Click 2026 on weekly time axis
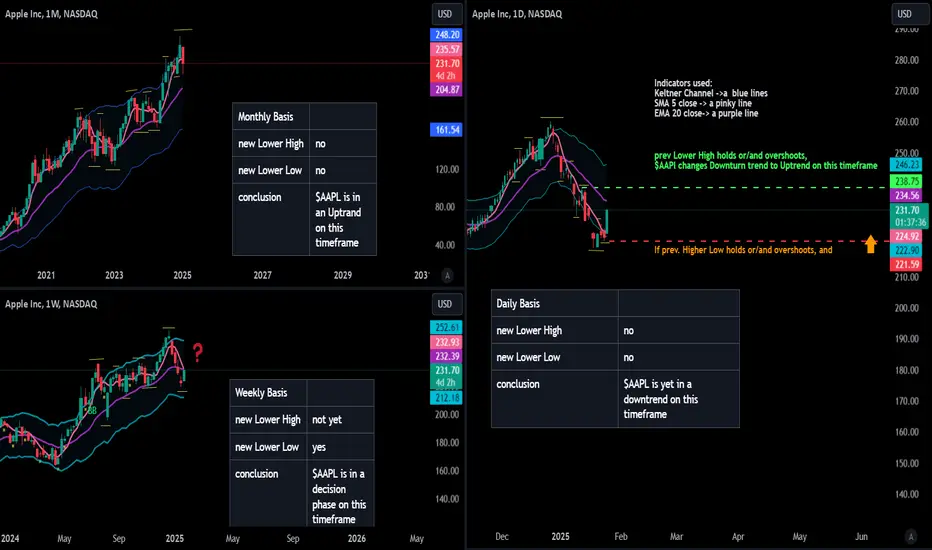 (x=357, y=538)
